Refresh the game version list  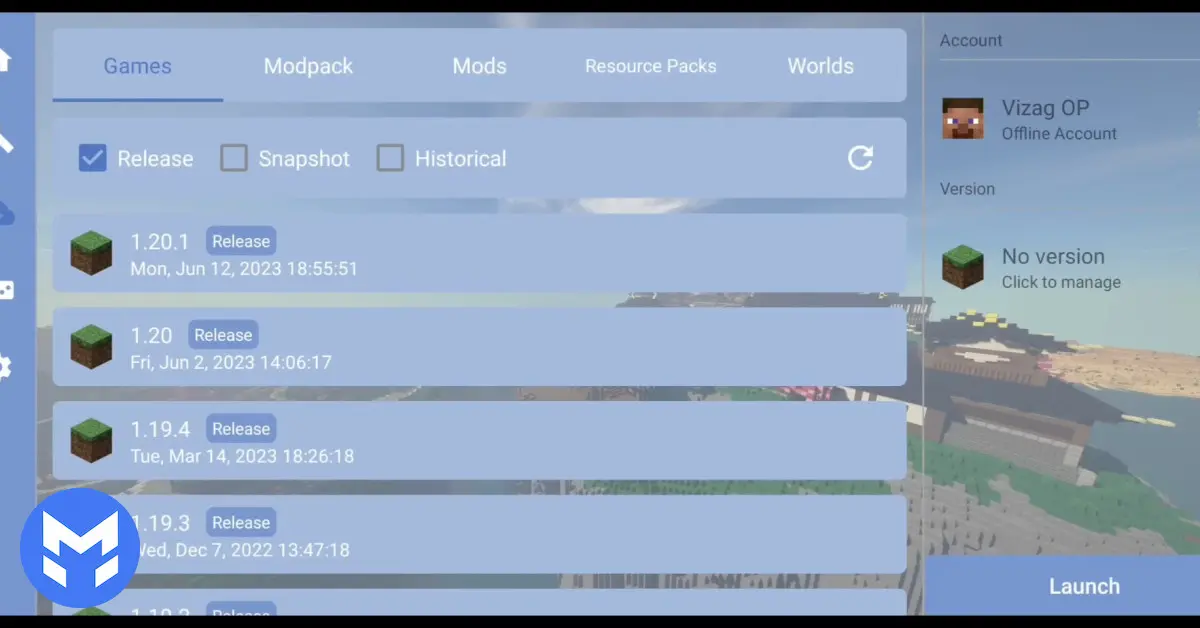pos(860,158)
